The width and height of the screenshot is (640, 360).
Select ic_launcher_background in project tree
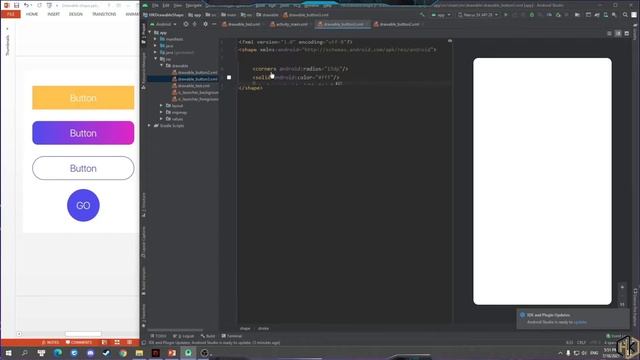pyautogui.click(x=195, y=92)
